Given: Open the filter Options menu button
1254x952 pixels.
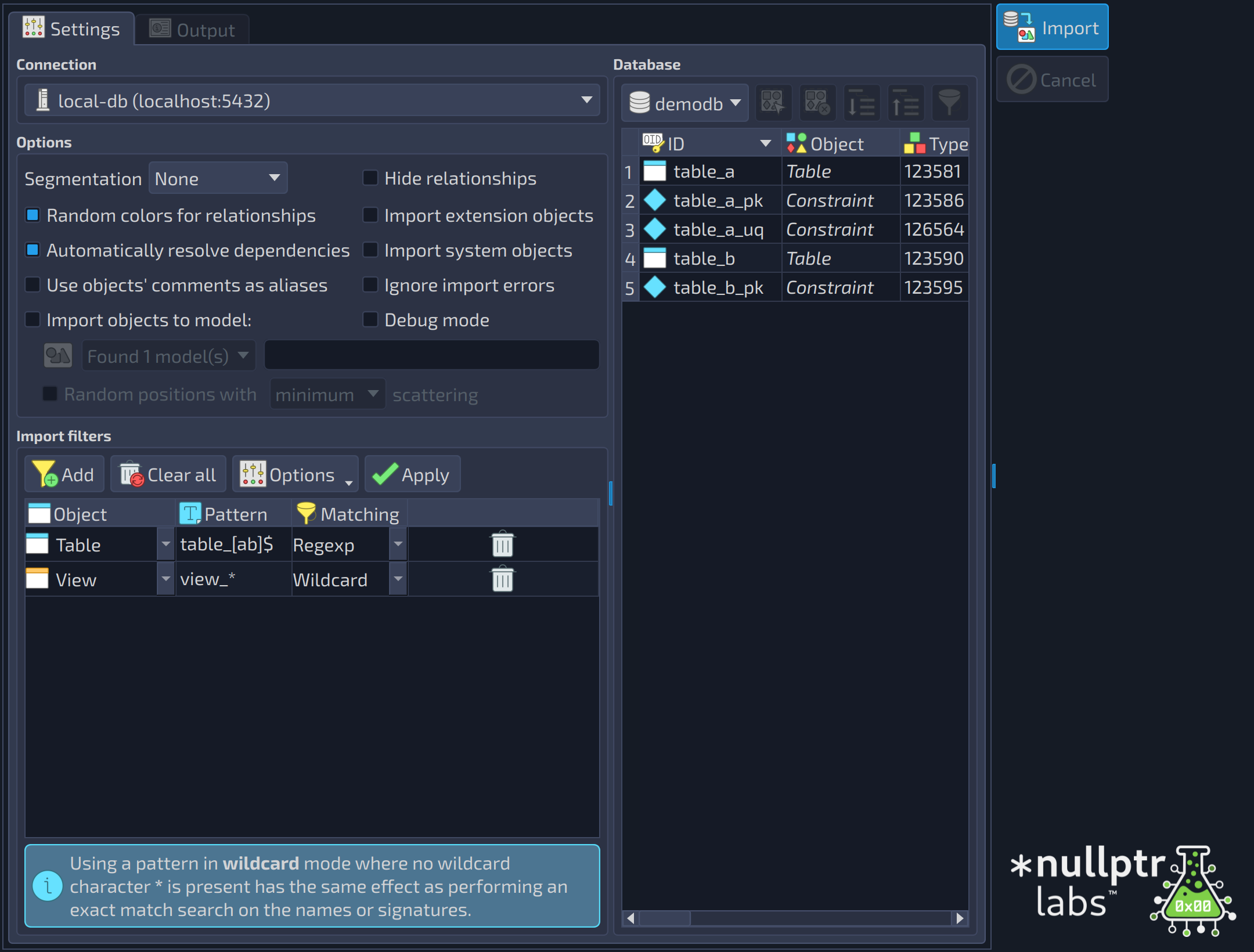Looking at the screenshot, I should [296, 474].
